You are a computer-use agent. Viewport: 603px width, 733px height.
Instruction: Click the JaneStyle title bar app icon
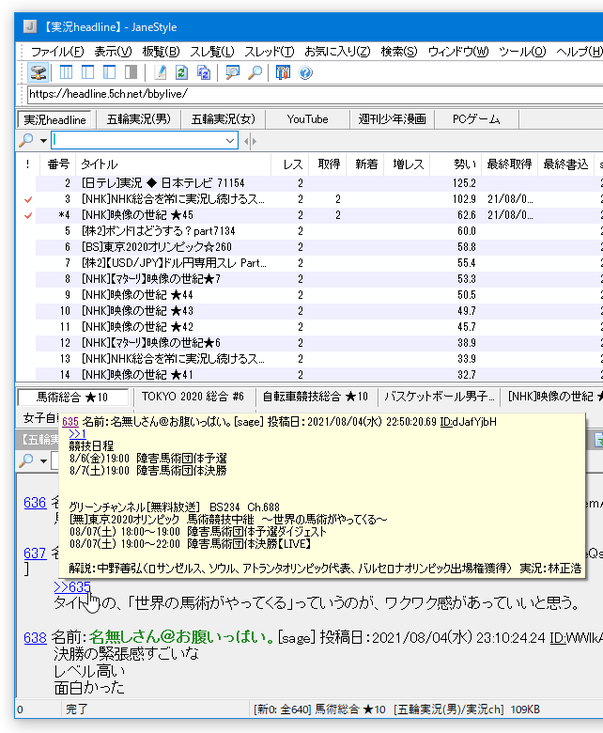(x=30, y=27)
